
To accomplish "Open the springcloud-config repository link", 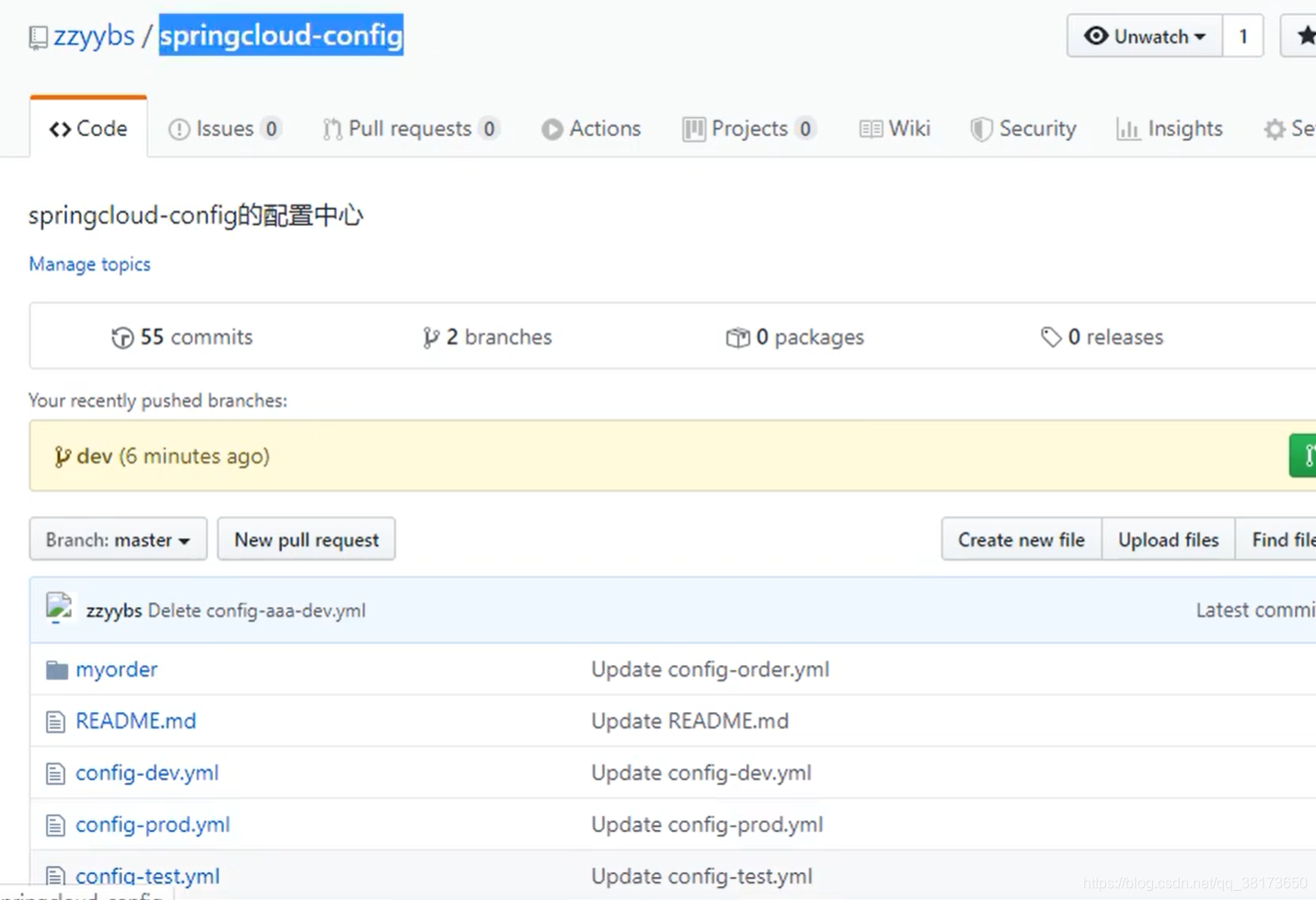I will point(281,35).
